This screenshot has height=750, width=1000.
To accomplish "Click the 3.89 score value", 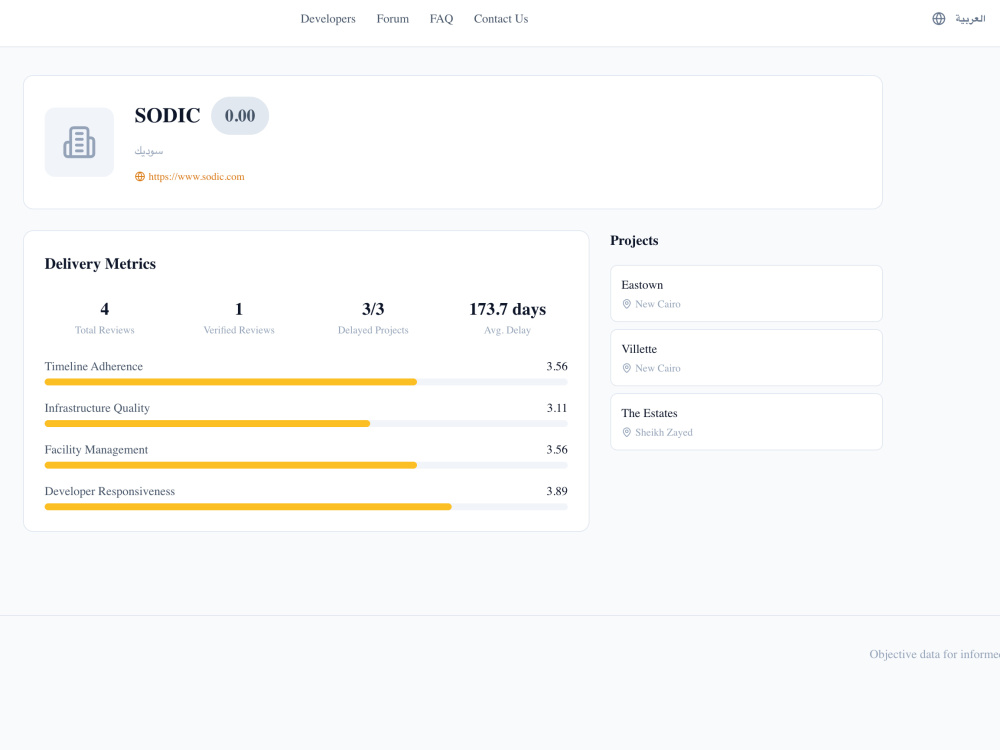I will (x=557, y=491).
